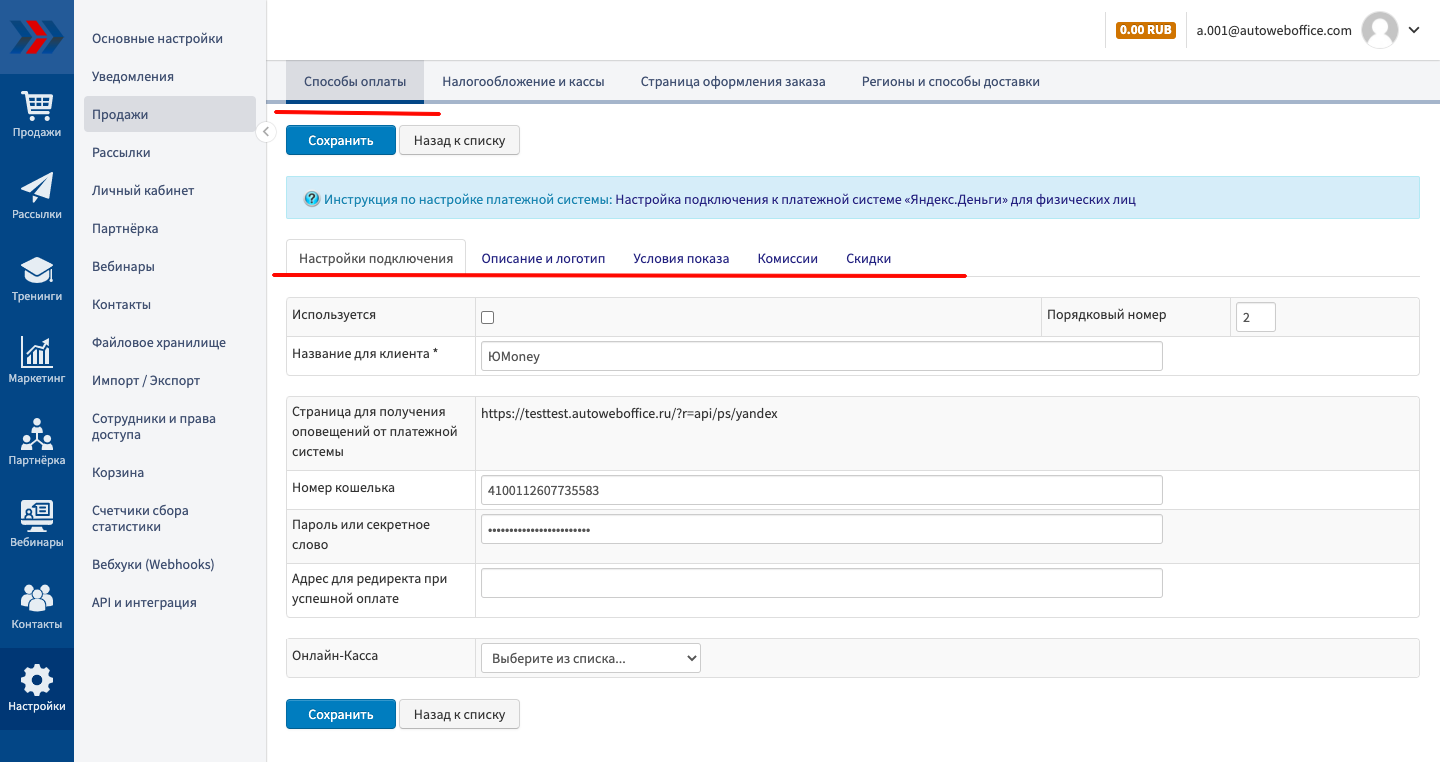Viewport: 1440px width, 762px height.
Task: Click the Номер кошелька input field
Action: point(821,490)
